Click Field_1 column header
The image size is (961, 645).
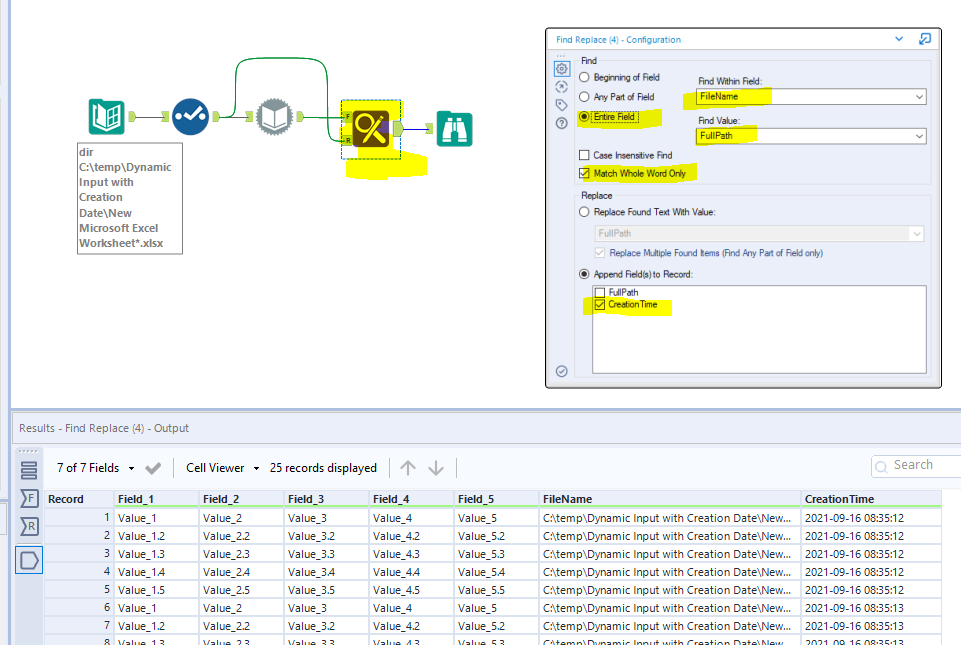[156, 499]
